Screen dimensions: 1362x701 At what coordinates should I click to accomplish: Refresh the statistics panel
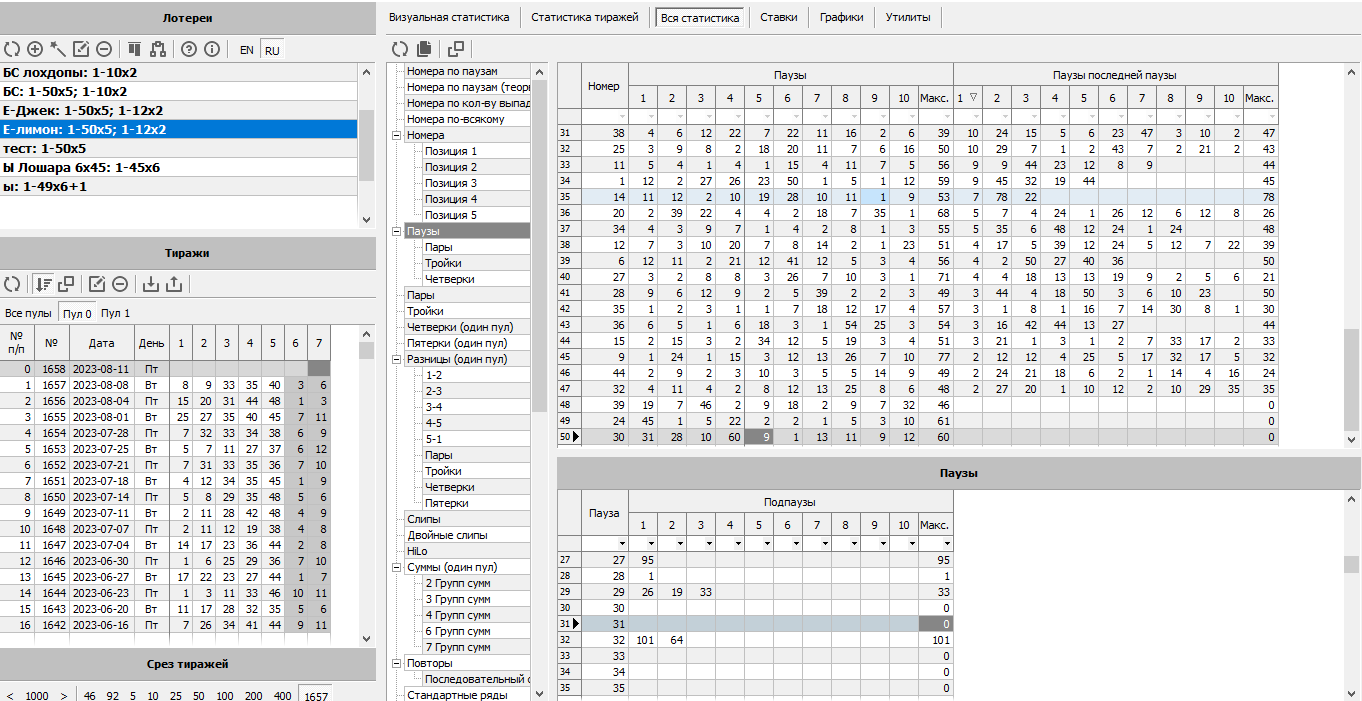[x=400, y=49]
